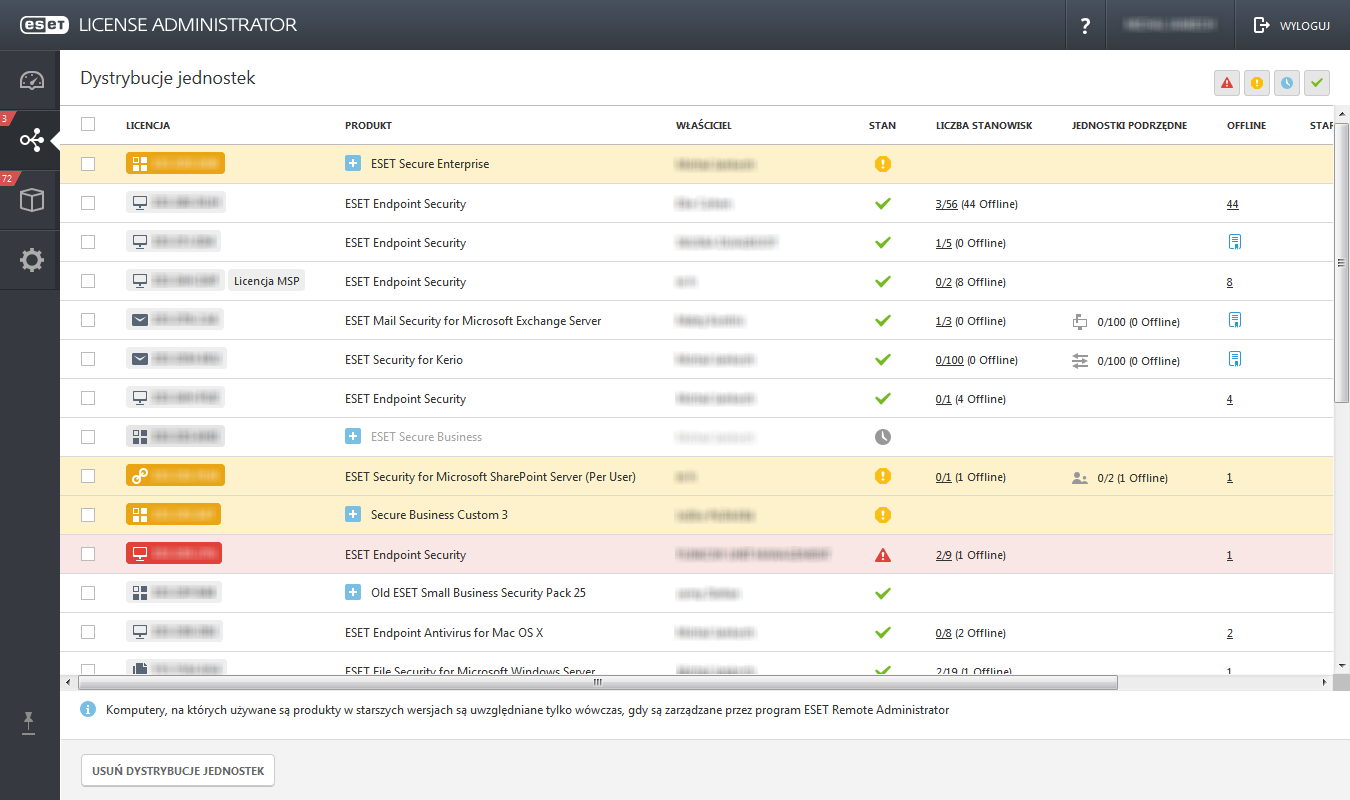
Task: Sort by the STAN column header
Action: [882, 126]
